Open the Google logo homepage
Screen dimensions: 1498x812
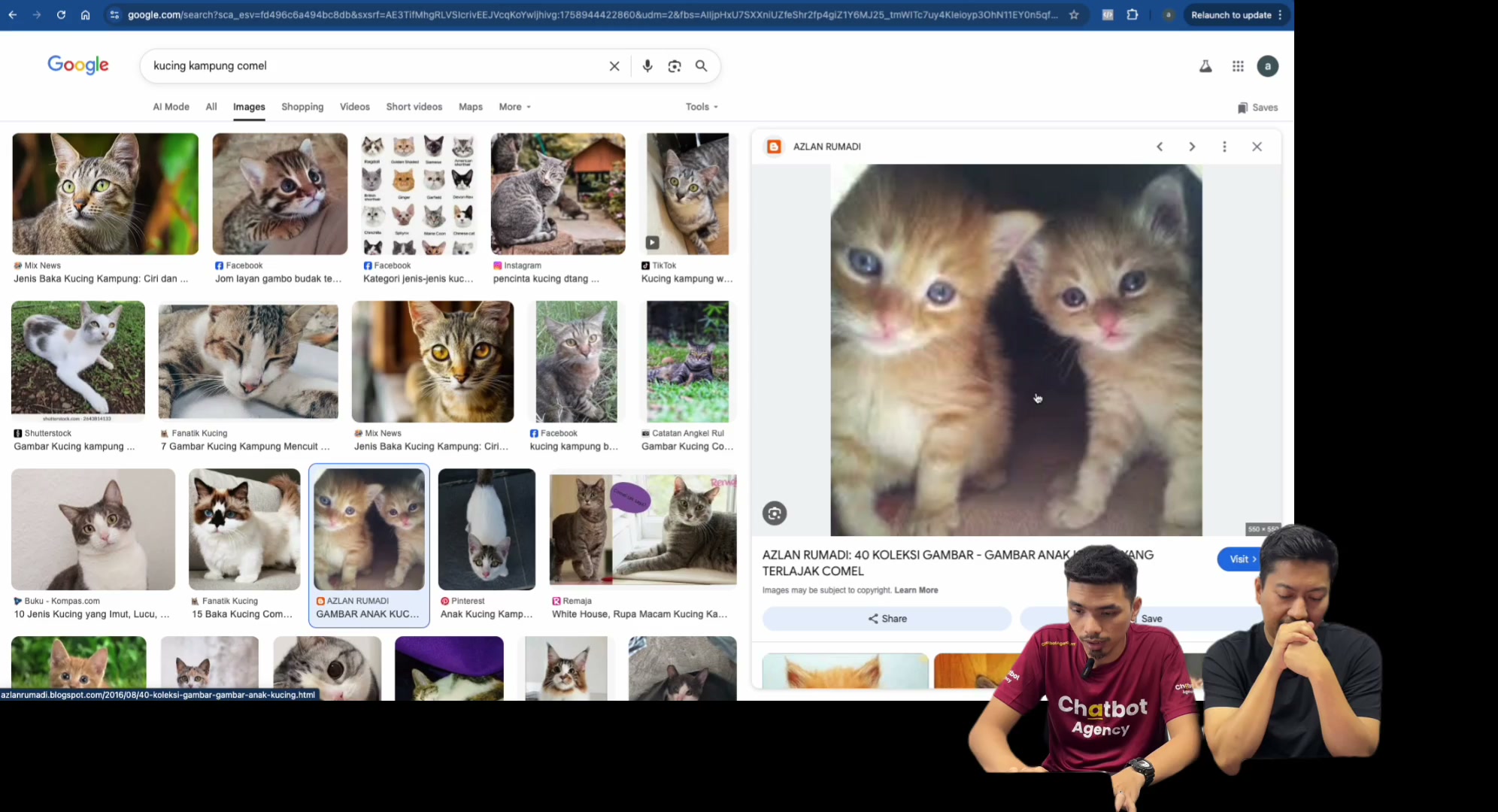78,65
